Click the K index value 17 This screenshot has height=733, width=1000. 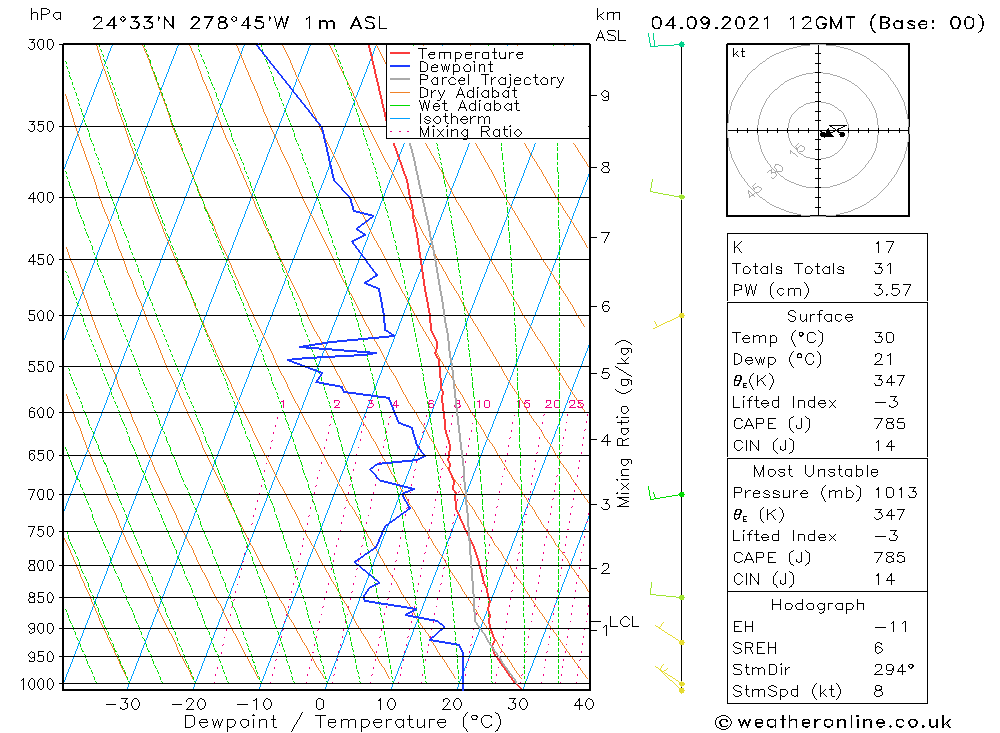click(885, 247)
